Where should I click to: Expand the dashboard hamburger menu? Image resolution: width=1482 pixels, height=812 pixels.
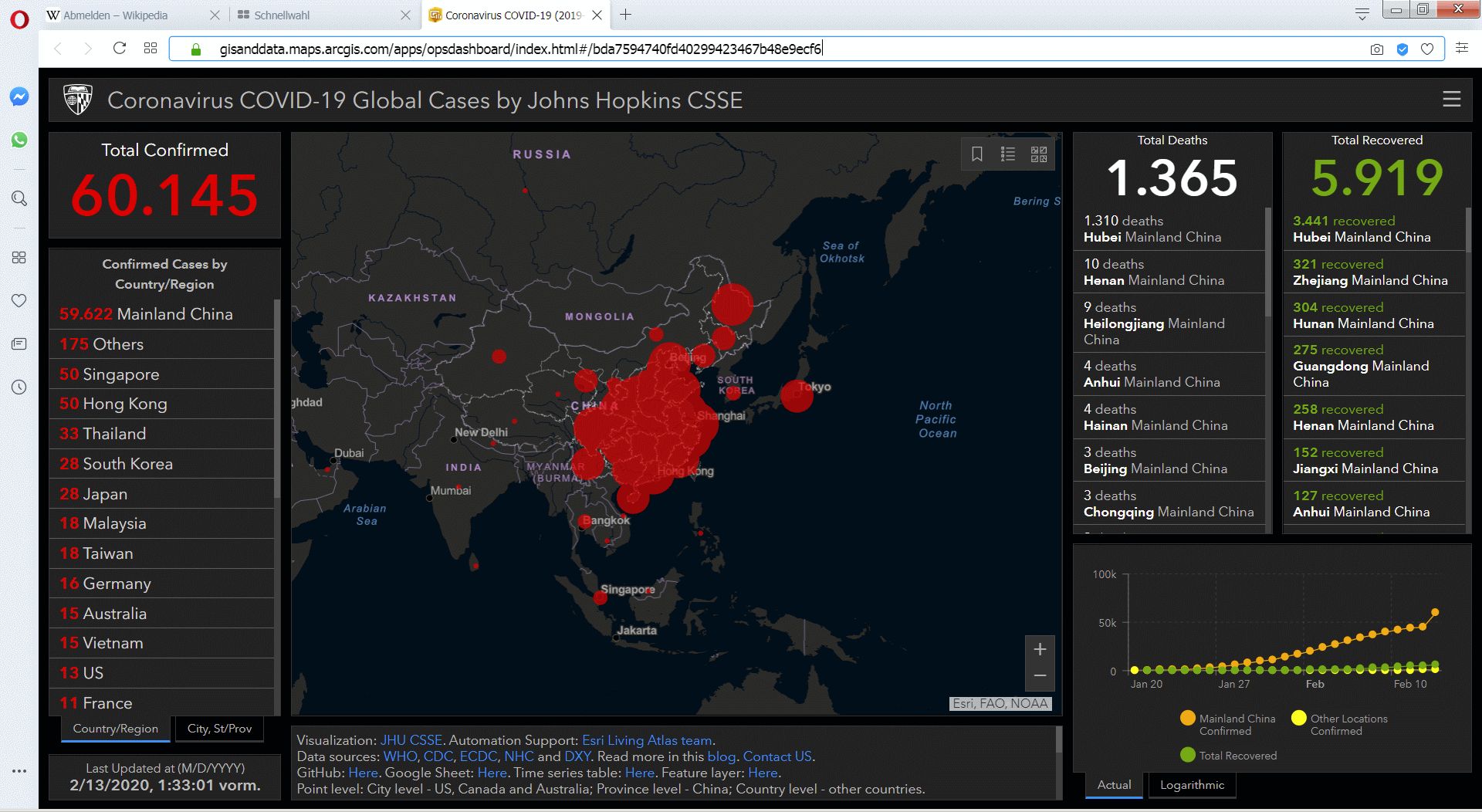tap(1451, 100)
